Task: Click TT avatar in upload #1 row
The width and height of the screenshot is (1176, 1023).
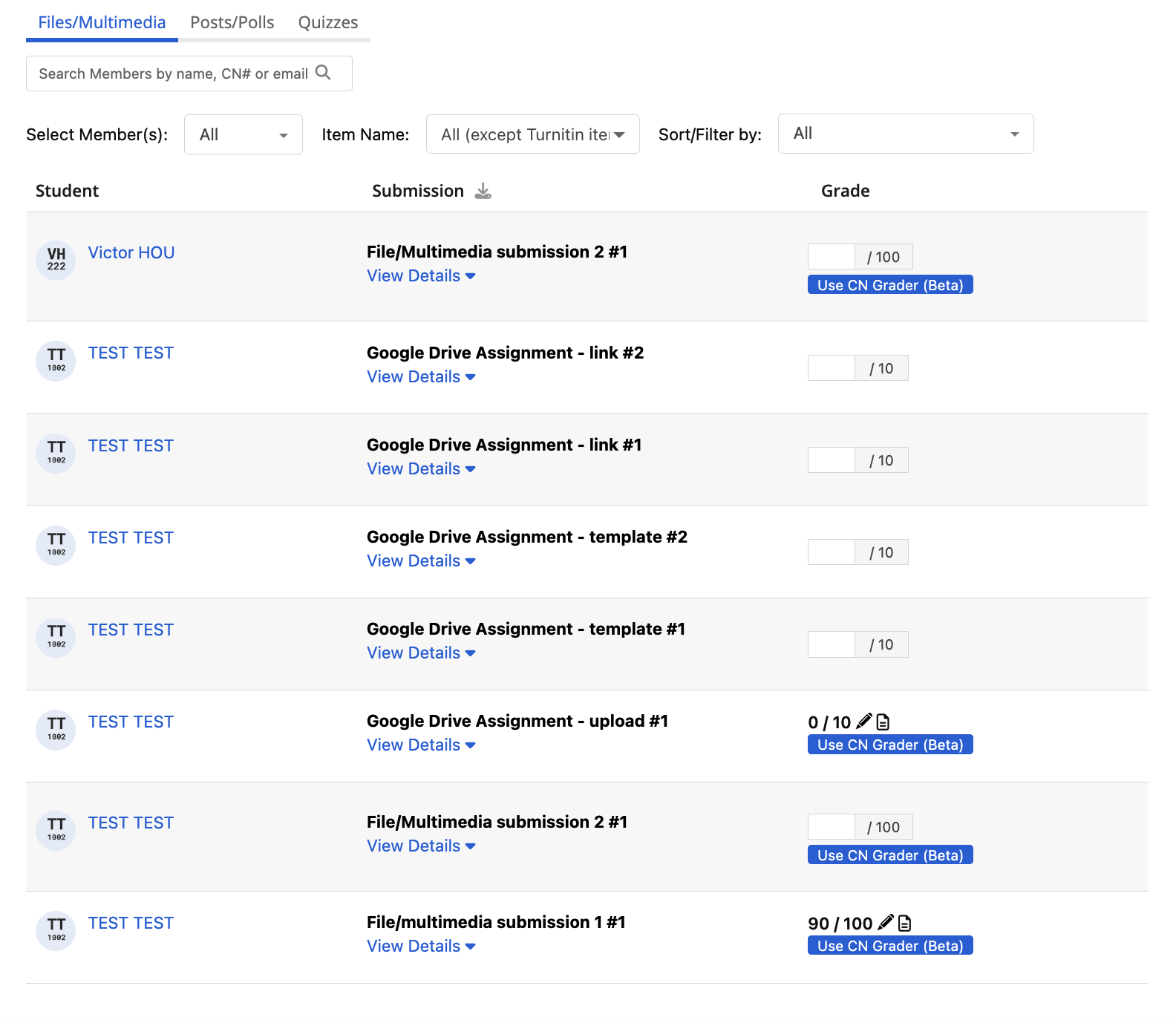Action: click(x=56, y=731)
